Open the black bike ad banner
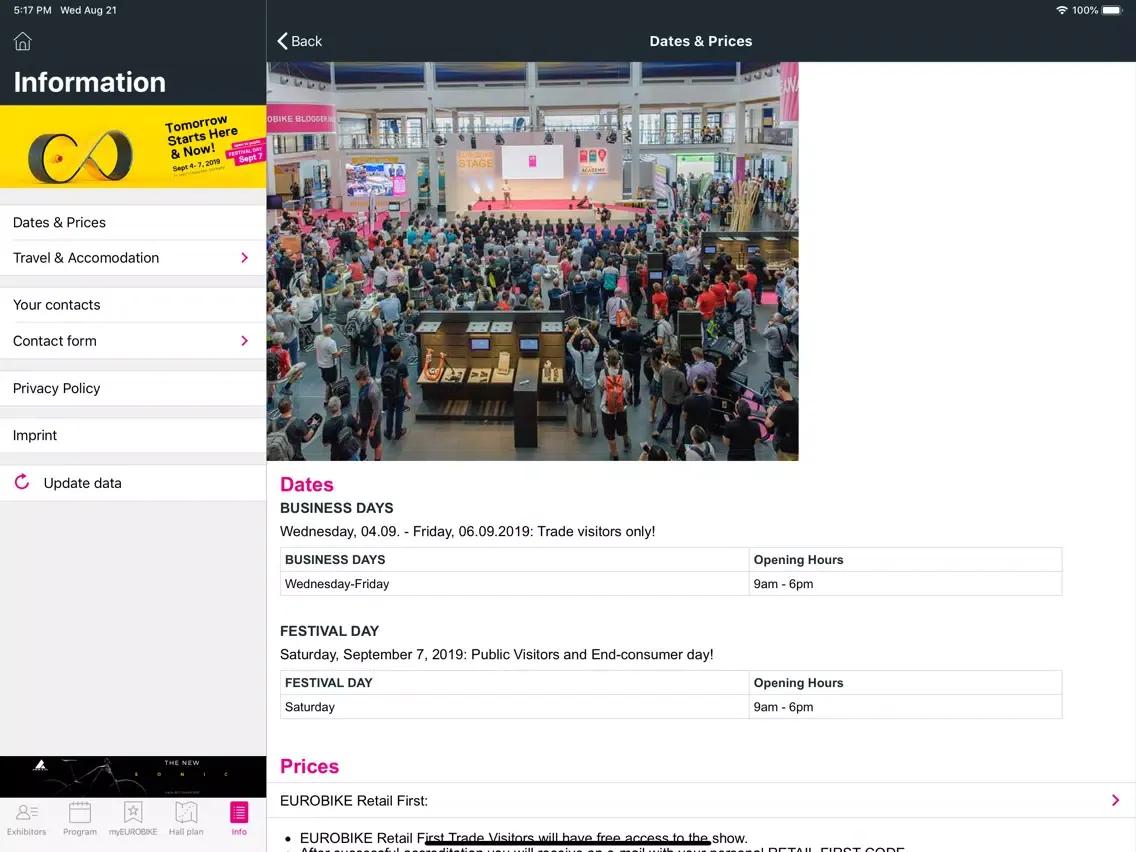 133,777
